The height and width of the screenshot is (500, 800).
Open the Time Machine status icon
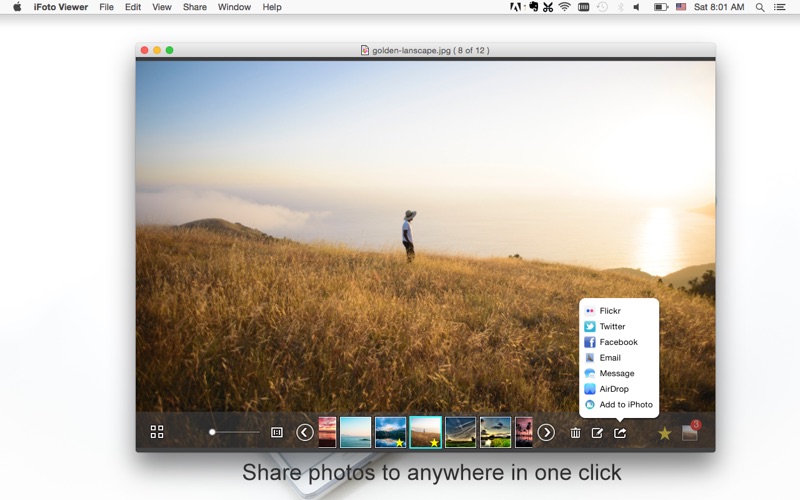(603, 7)
